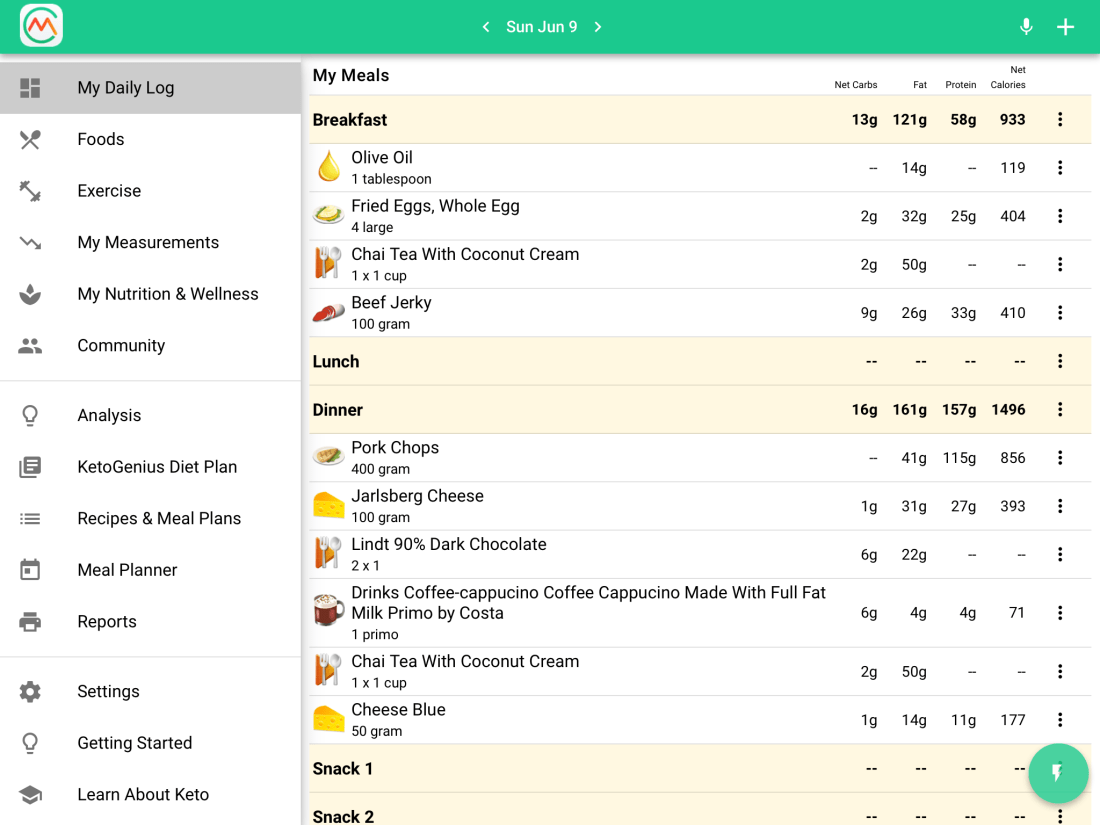Viewport: 1100px width, 825px height.
Task: Go to the next day arrow
Action: click(598, 27)
